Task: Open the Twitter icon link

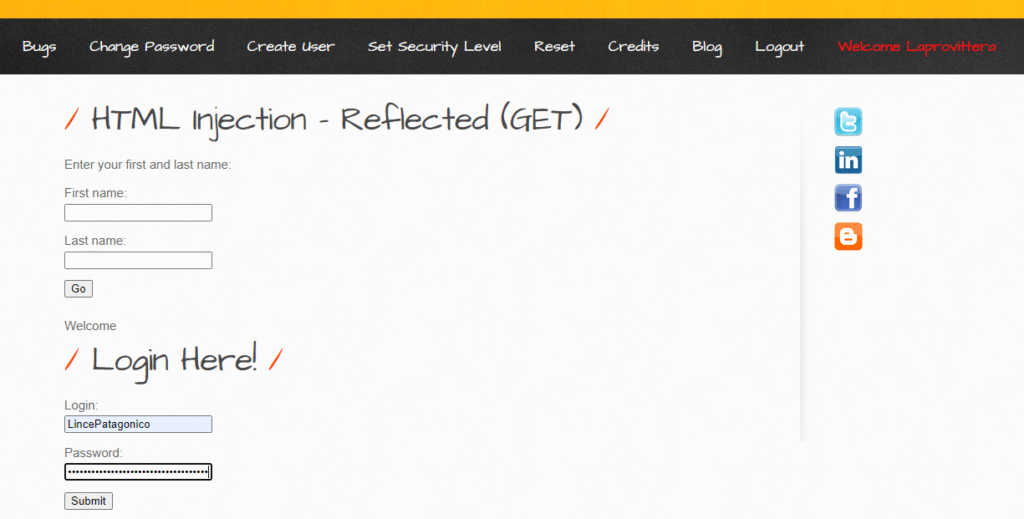Action: tap(848, 123)
